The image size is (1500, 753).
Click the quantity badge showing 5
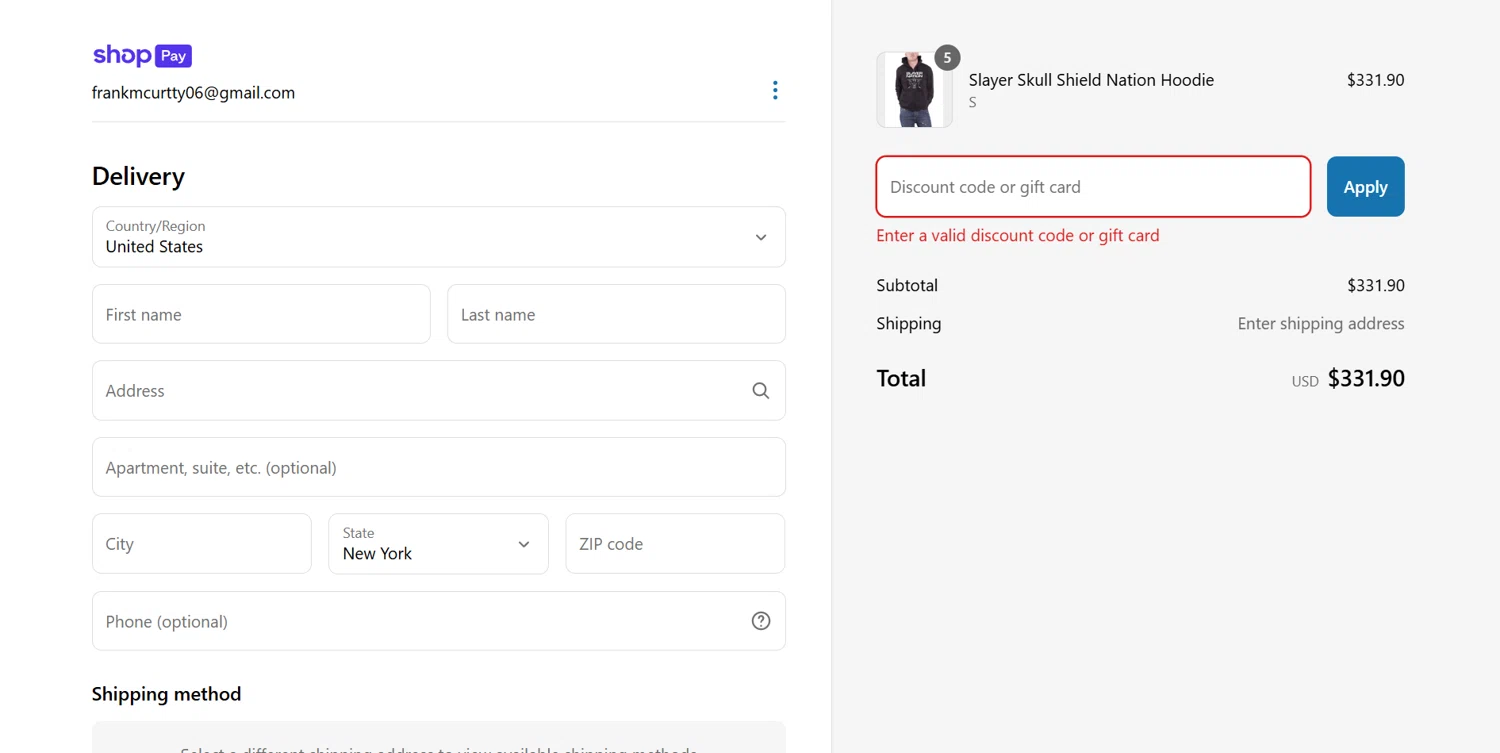[x=947, y=58]
